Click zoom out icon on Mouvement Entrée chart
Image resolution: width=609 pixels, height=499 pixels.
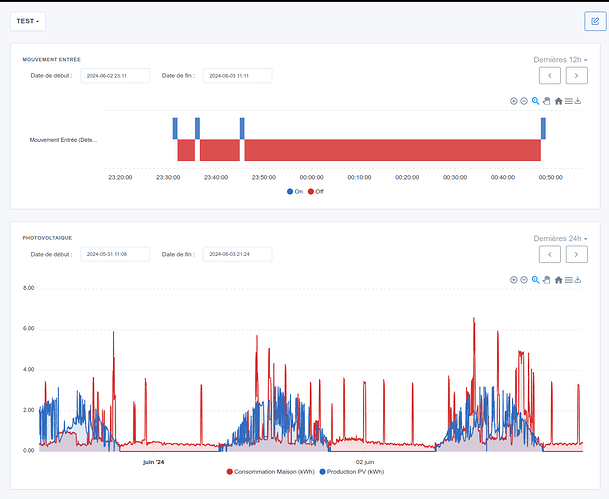524,101
